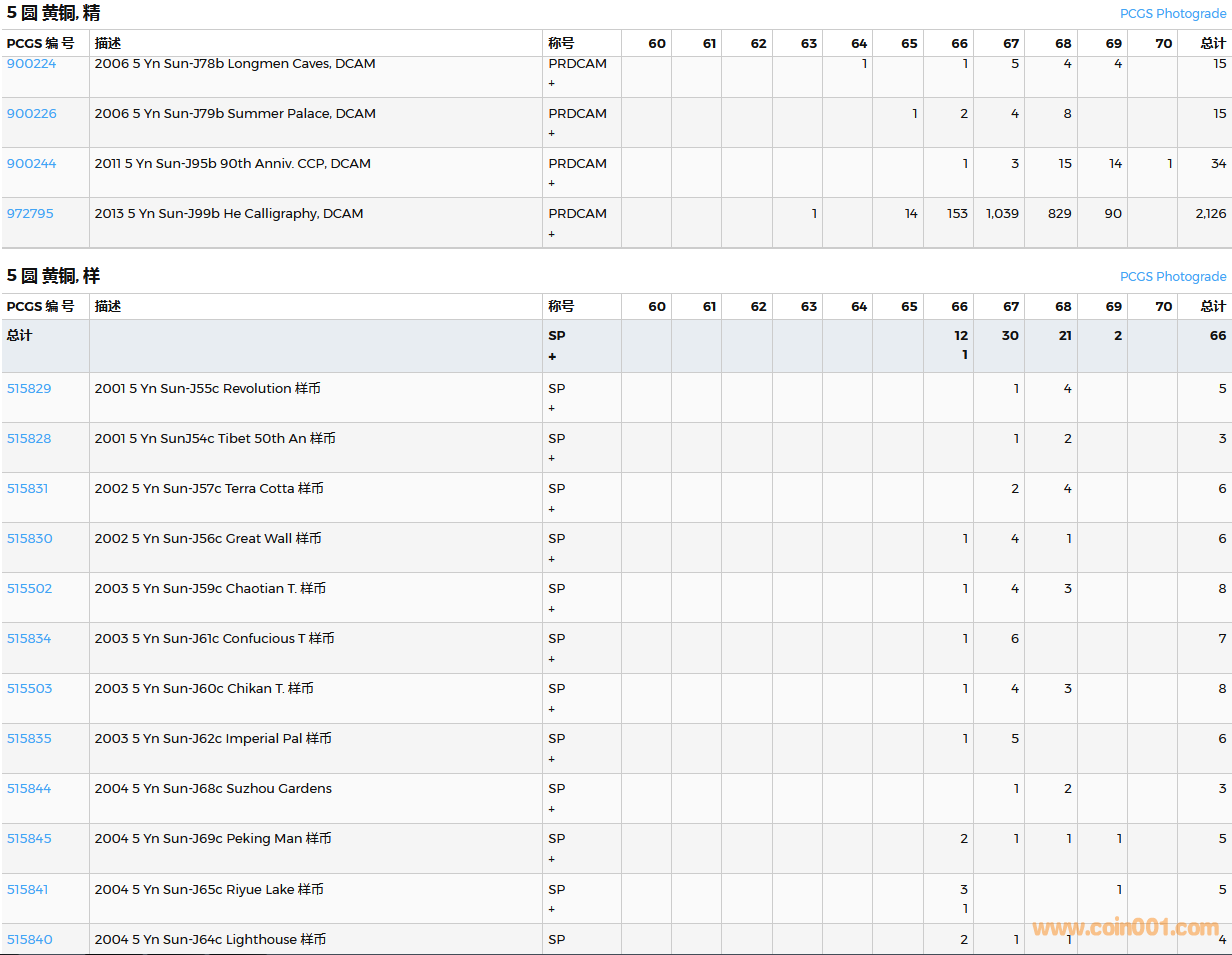
Task: Expand plus sign under PRDCAM for 900244
Action: tap(551, 184)
